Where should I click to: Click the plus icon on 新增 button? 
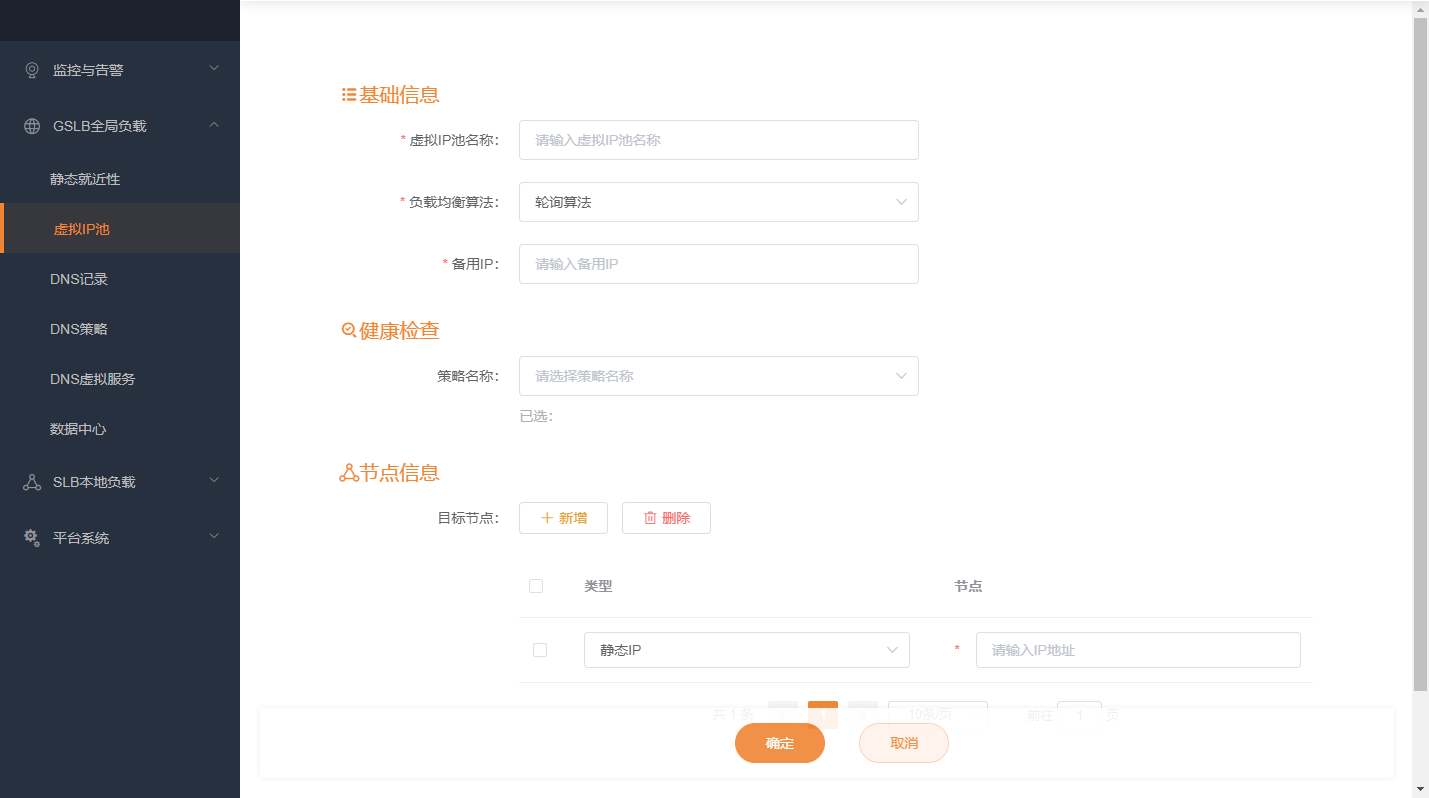click(546, 518)
